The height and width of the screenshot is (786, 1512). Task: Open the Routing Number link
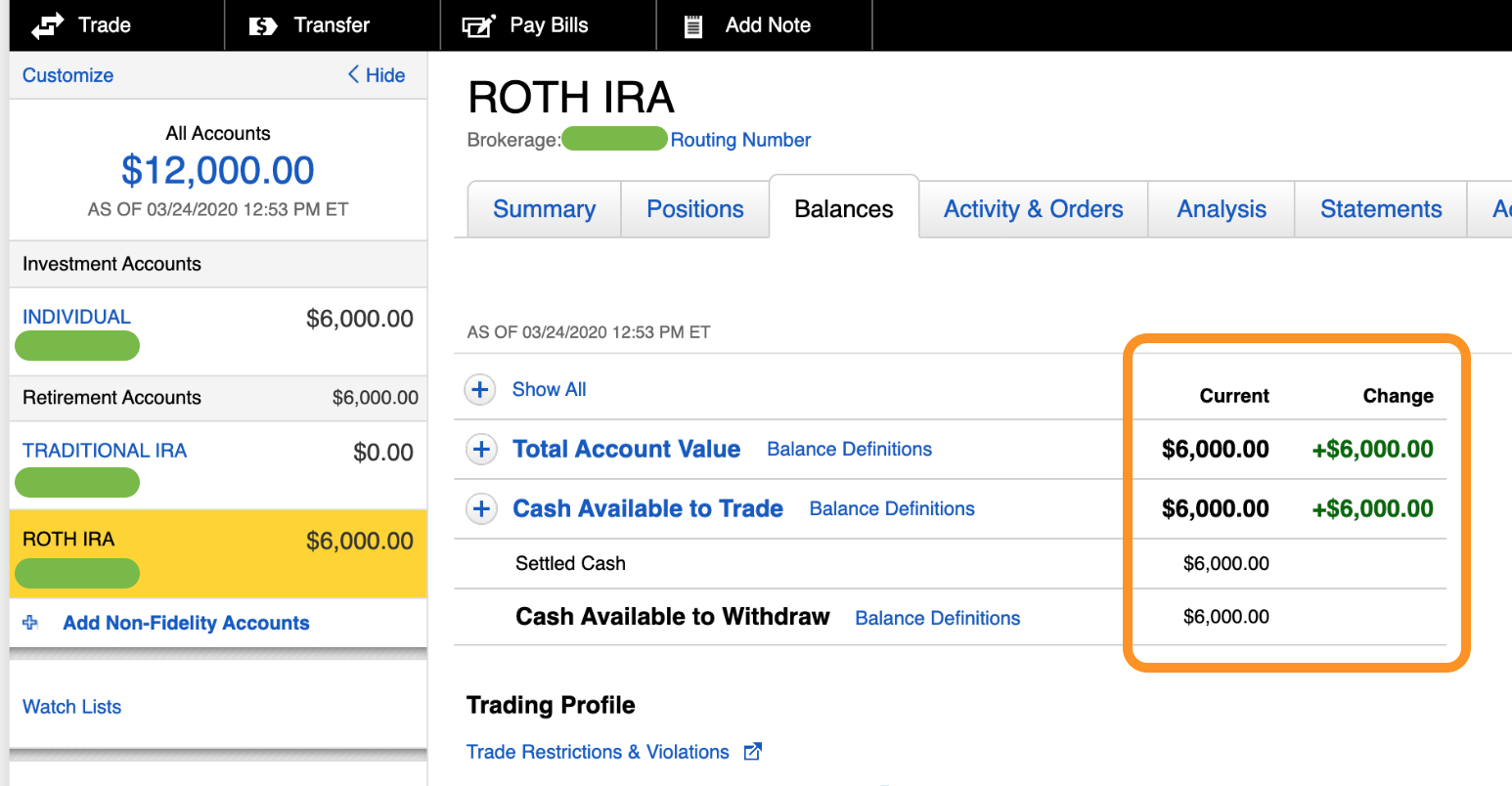[739, 140]
